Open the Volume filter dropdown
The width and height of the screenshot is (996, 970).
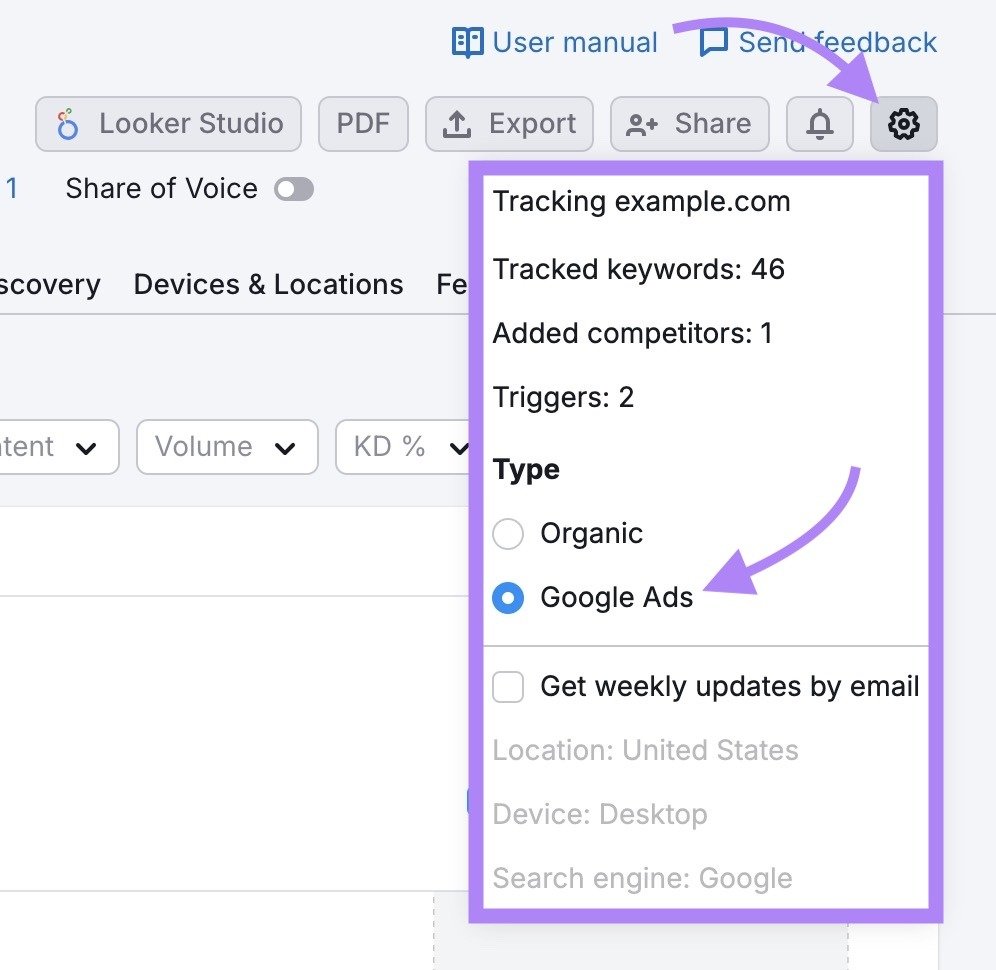pos(227,447)
